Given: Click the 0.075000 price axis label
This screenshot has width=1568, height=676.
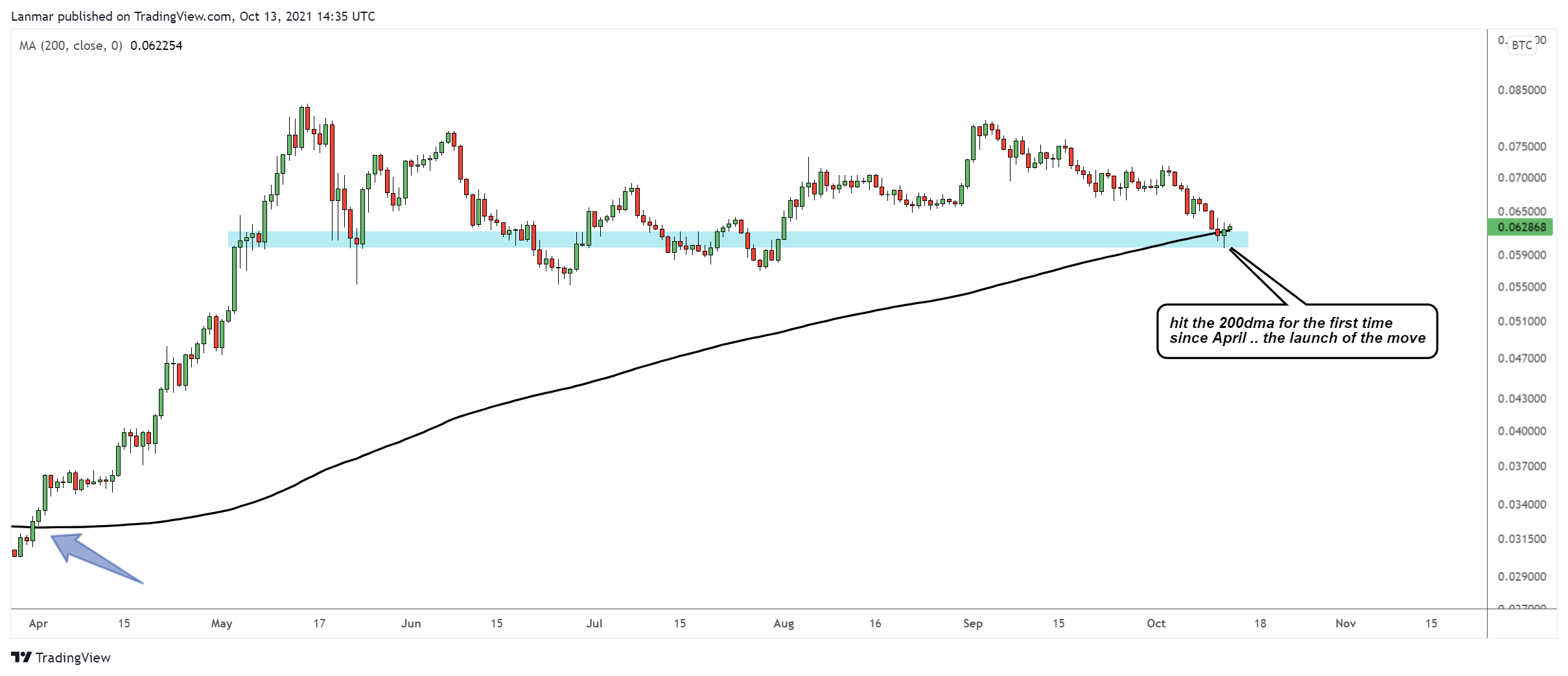Looking at the screenshot, I should 1521,146.
